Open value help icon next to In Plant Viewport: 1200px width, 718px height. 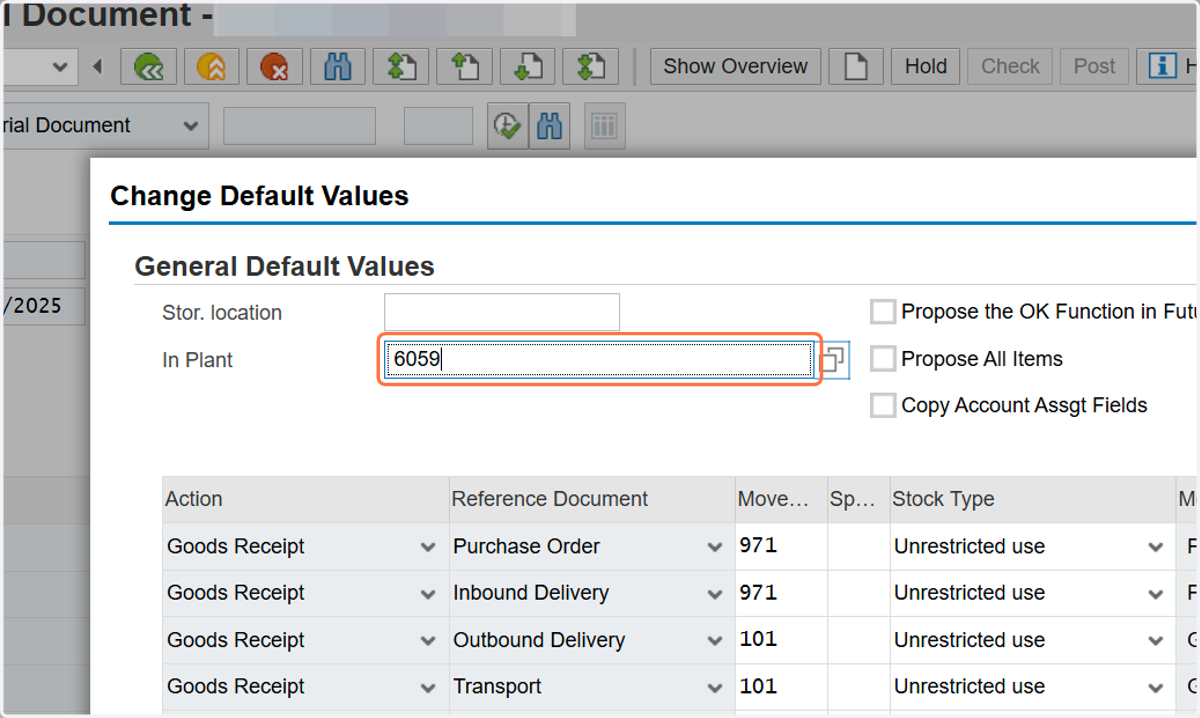pyautogui.click(x=834, y=360)
